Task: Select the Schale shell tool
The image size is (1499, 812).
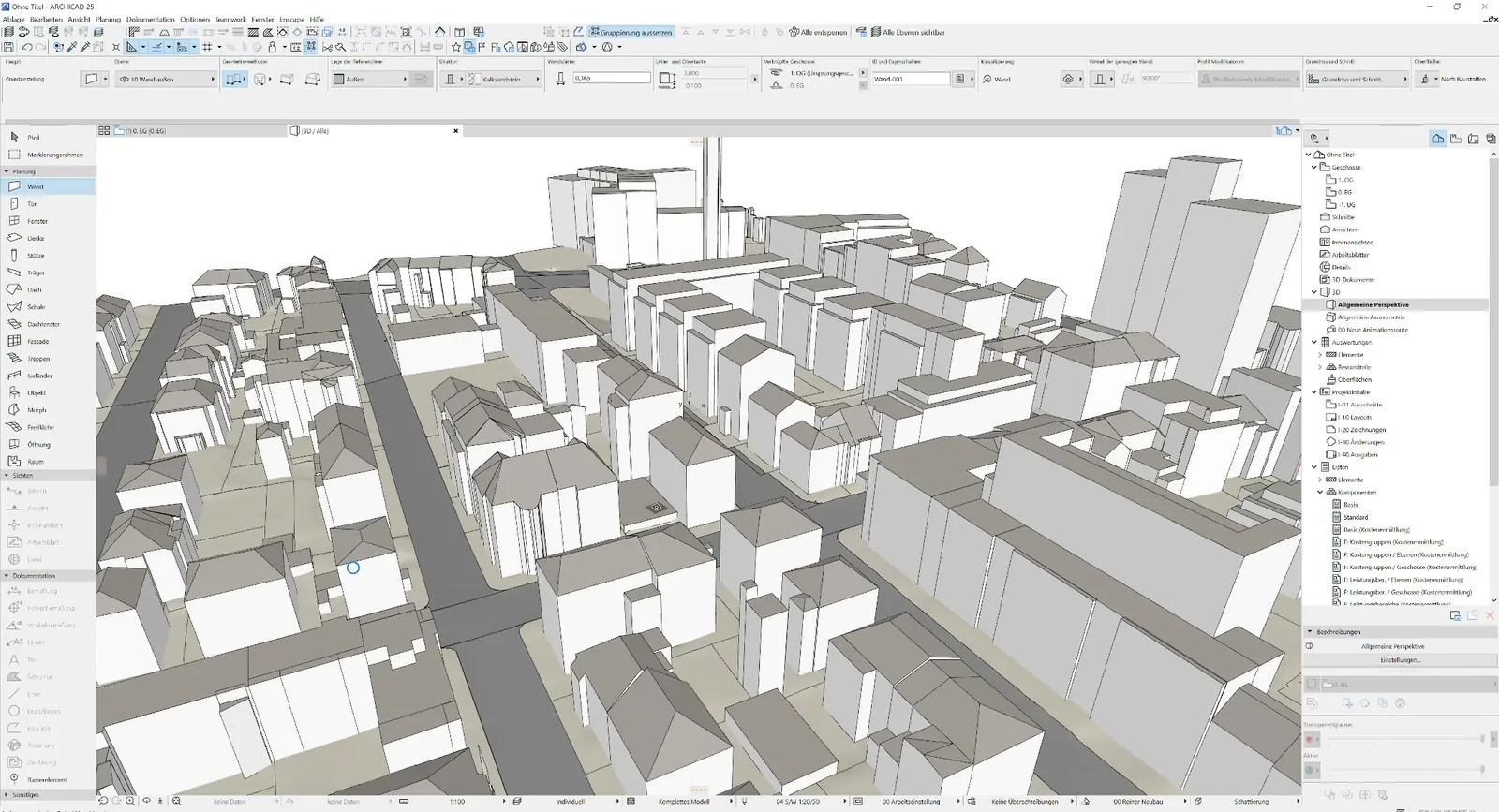Action: coord(48,306)
